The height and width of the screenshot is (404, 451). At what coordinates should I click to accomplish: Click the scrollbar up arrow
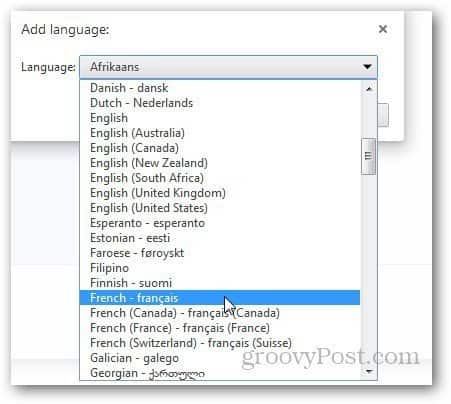(369, 89)
